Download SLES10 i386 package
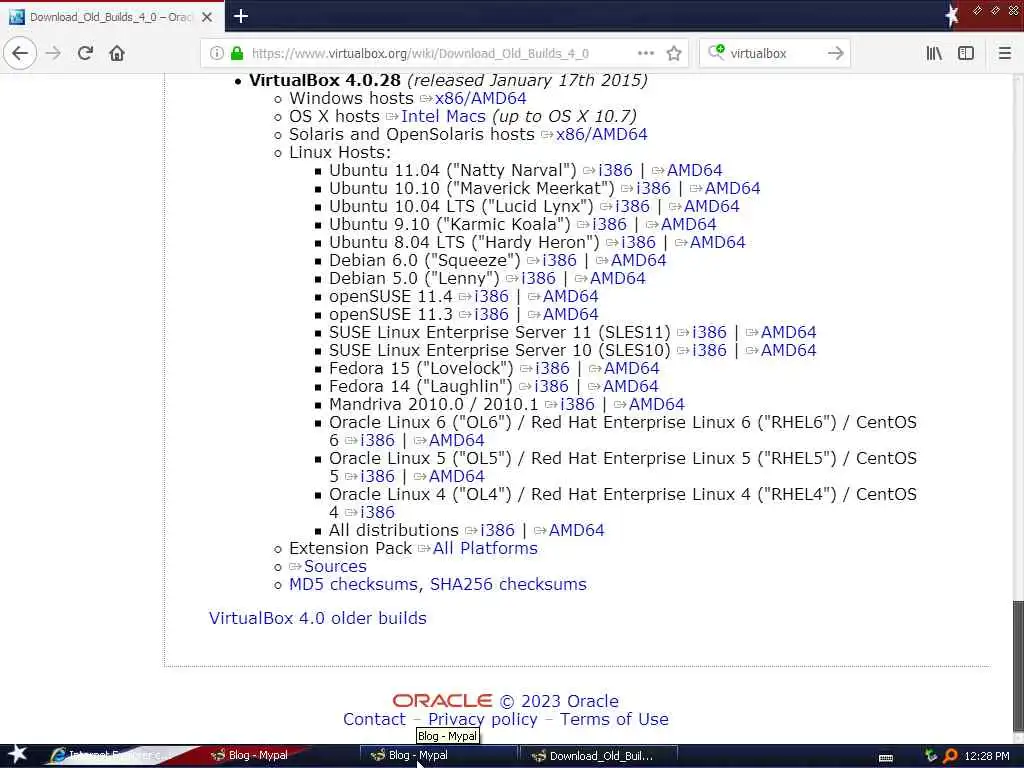This screenshot has height=768, width=1024. pyautogui.click(x=709, y=350)
